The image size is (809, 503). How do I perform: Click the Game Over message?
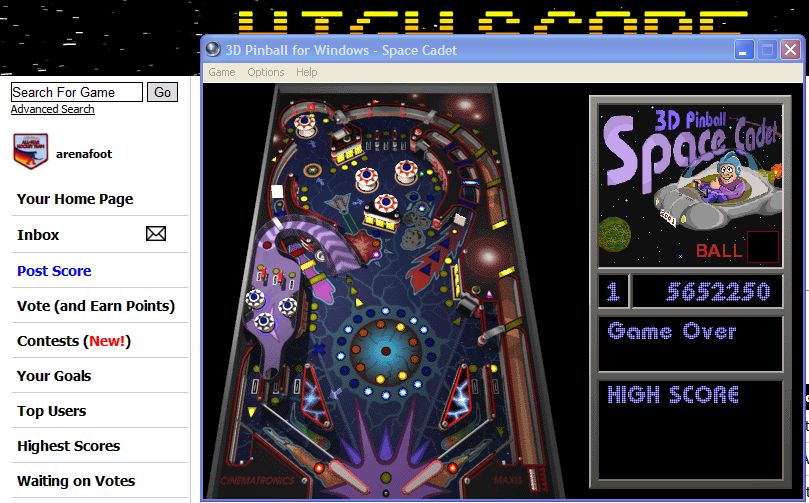[x=672, y=331]
